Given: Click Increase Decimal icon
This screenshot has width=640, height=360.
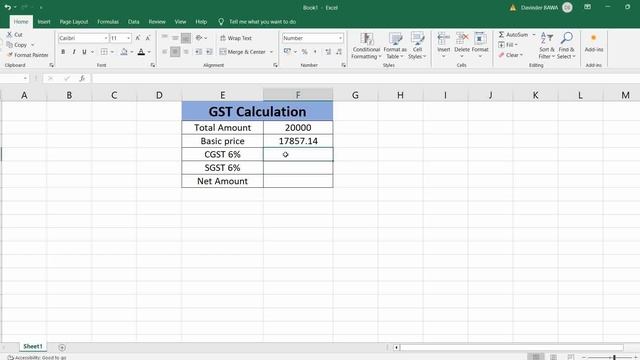Looking at the screenshot, I should (x=328, y=52).
